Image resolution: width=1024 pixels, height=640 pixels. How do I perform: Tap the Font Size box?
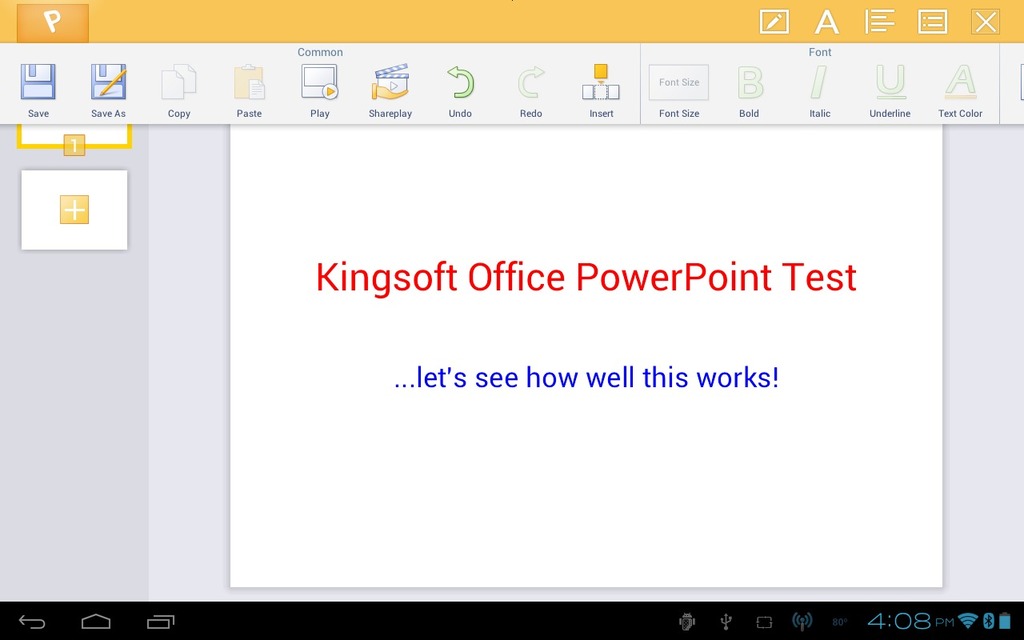tap(679, 82)
